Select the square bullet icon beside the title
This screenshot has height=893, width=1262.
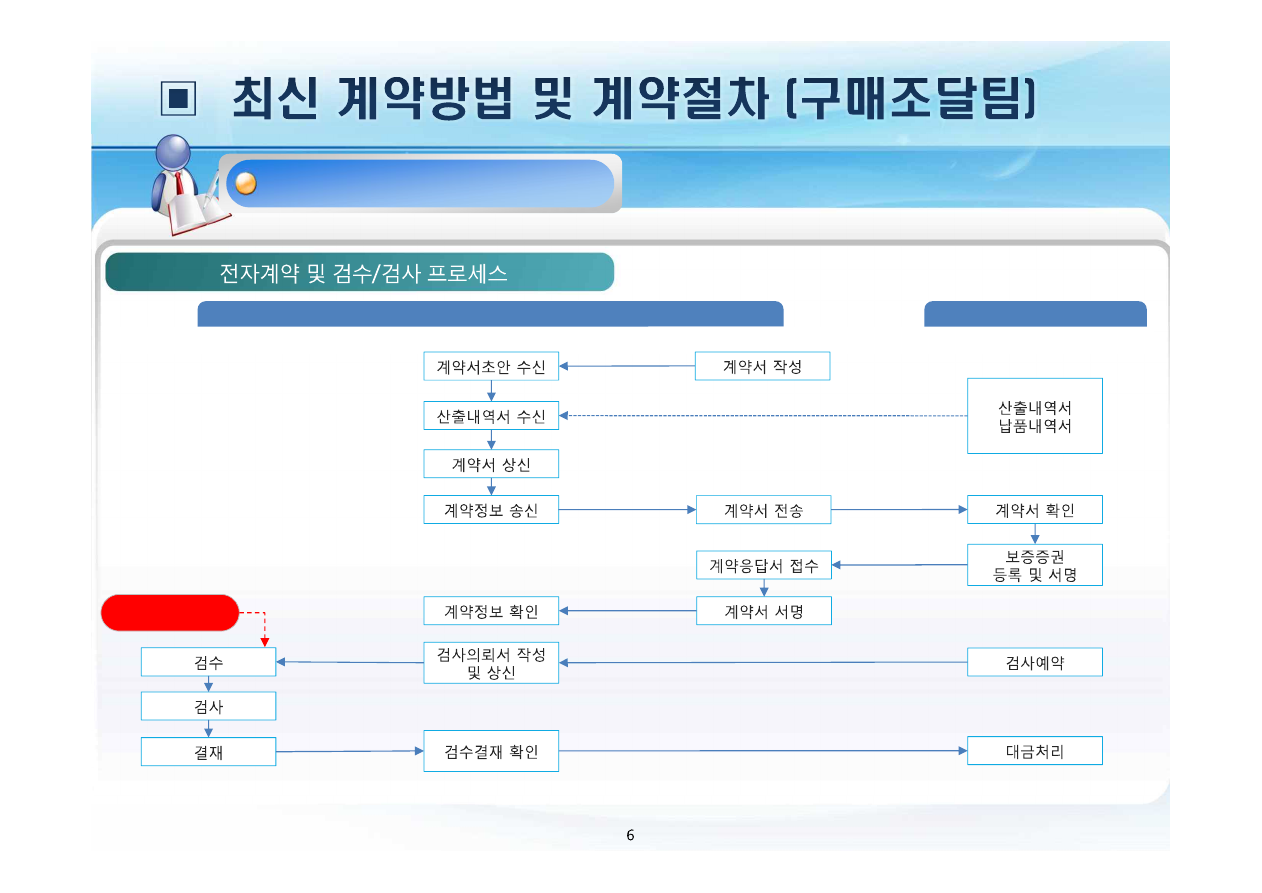click(x=178, y=97)
